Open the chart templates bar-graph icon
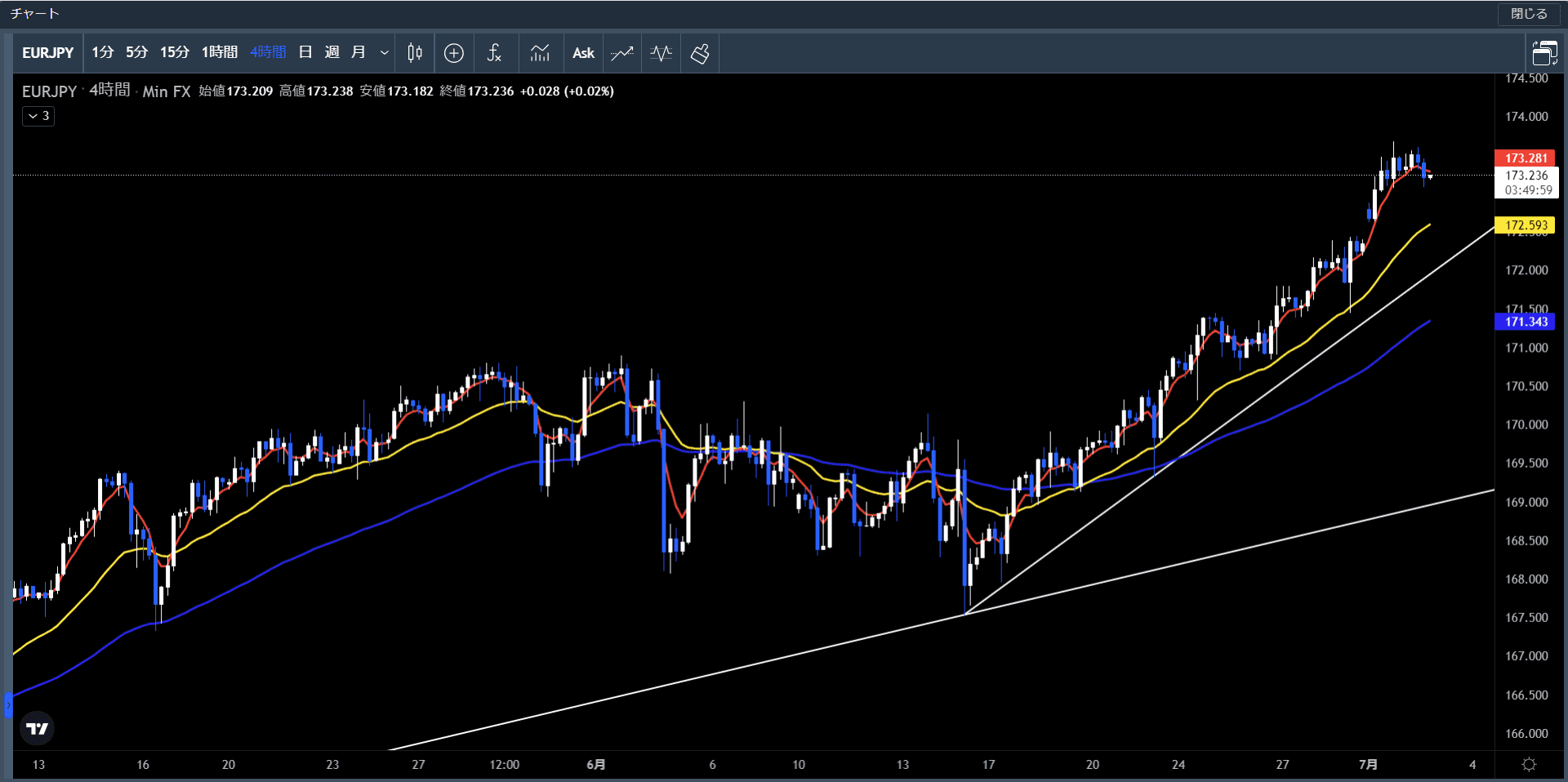Image resolution: width=1568 pixels, height=782 pixels. point(540,53)
